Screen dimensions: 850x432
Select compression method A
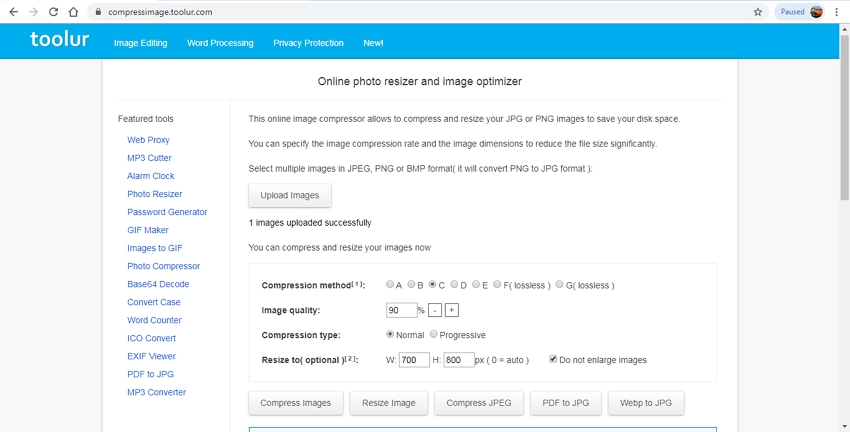(x=390, y=285)
